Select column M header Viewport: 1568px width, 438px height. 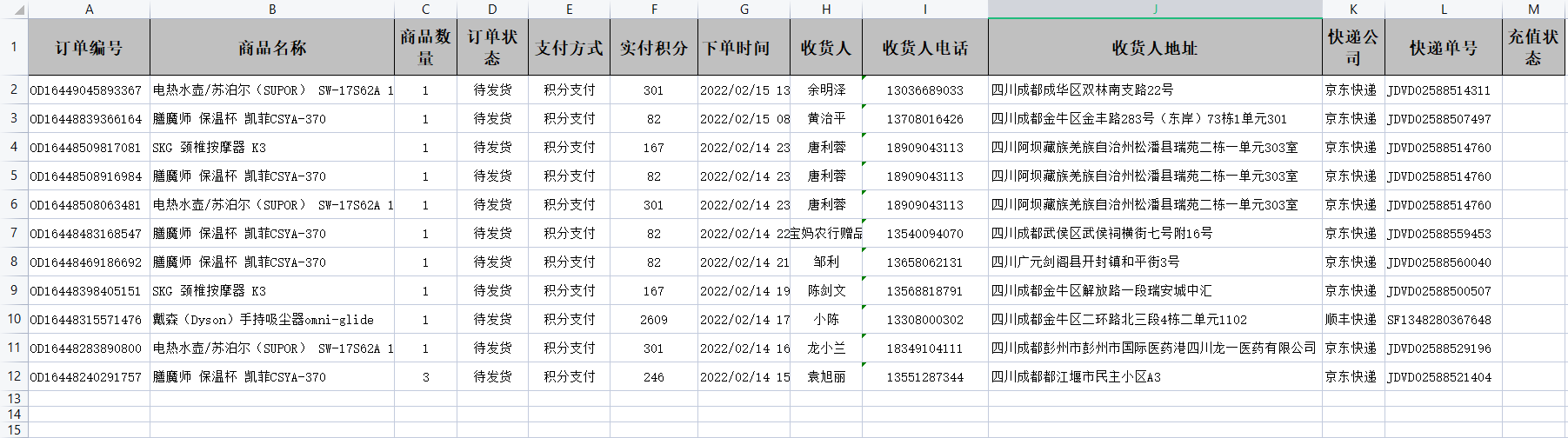[1533, 9]
